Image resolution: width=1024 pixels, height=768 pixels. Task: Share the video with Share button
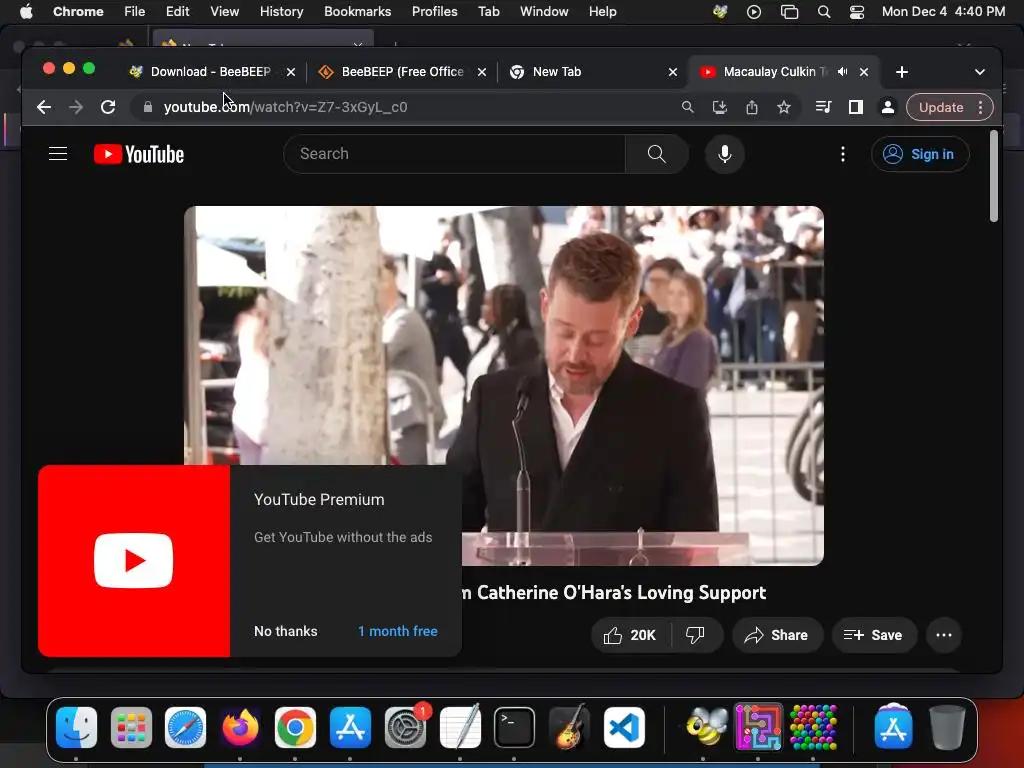coord(777,635)
